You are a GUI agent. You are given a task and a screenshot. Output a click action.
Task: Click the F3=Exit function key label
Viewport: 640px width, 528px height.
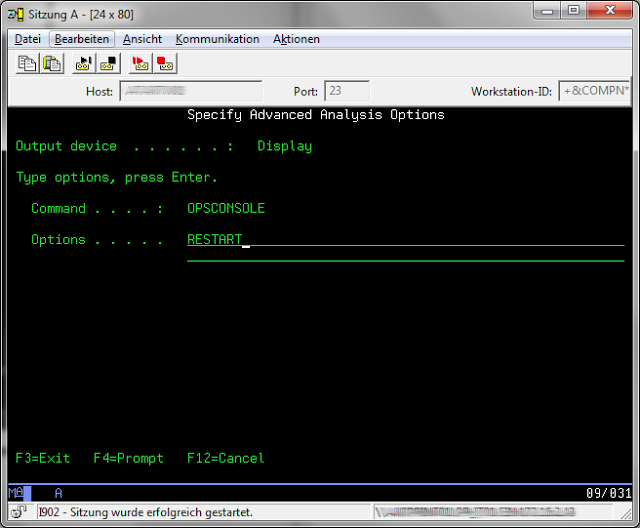(43, 458)
